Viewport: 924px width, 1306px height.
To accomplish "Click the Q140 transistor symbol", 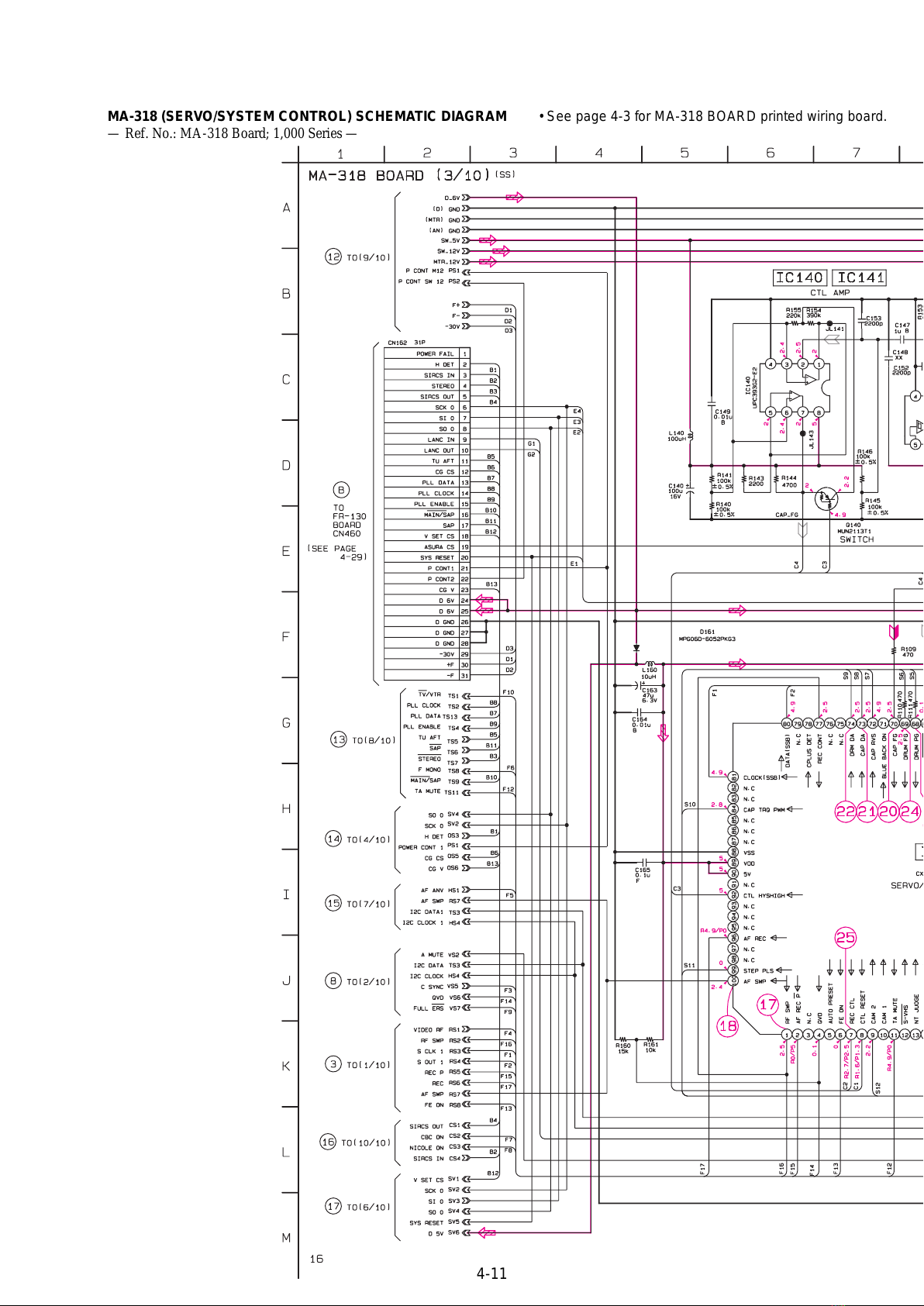I will click(827, 498).
